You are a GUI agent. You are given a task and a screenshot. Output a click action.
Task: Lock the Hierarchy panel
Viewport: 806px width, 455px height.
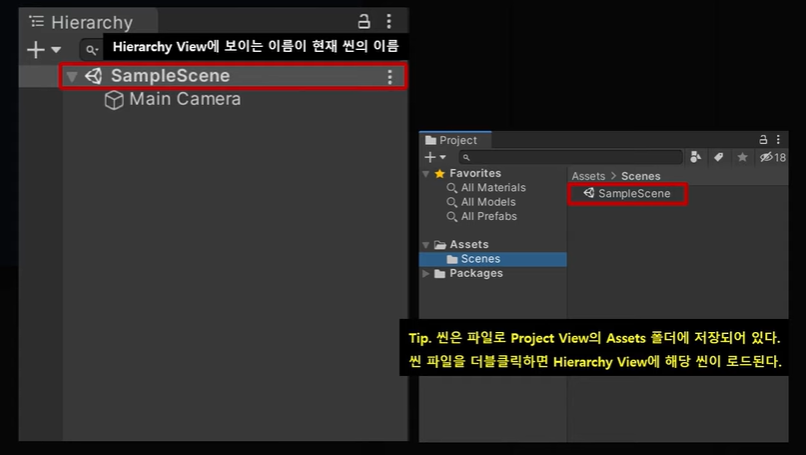point(364,22)
